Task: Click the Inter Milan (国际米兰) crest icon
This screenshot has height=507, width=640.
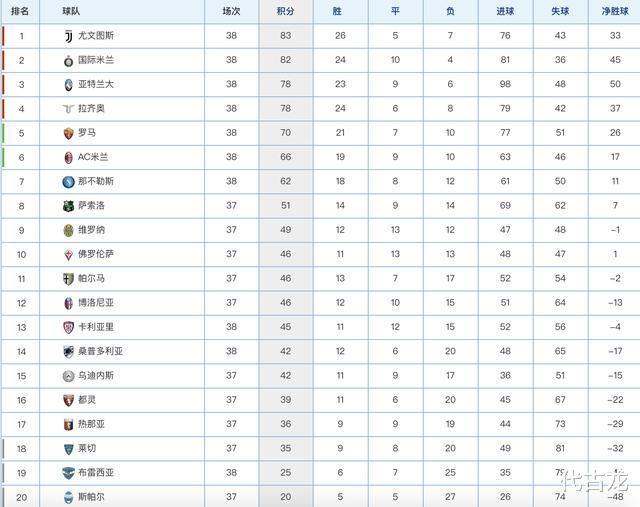Action: (68, 60)
